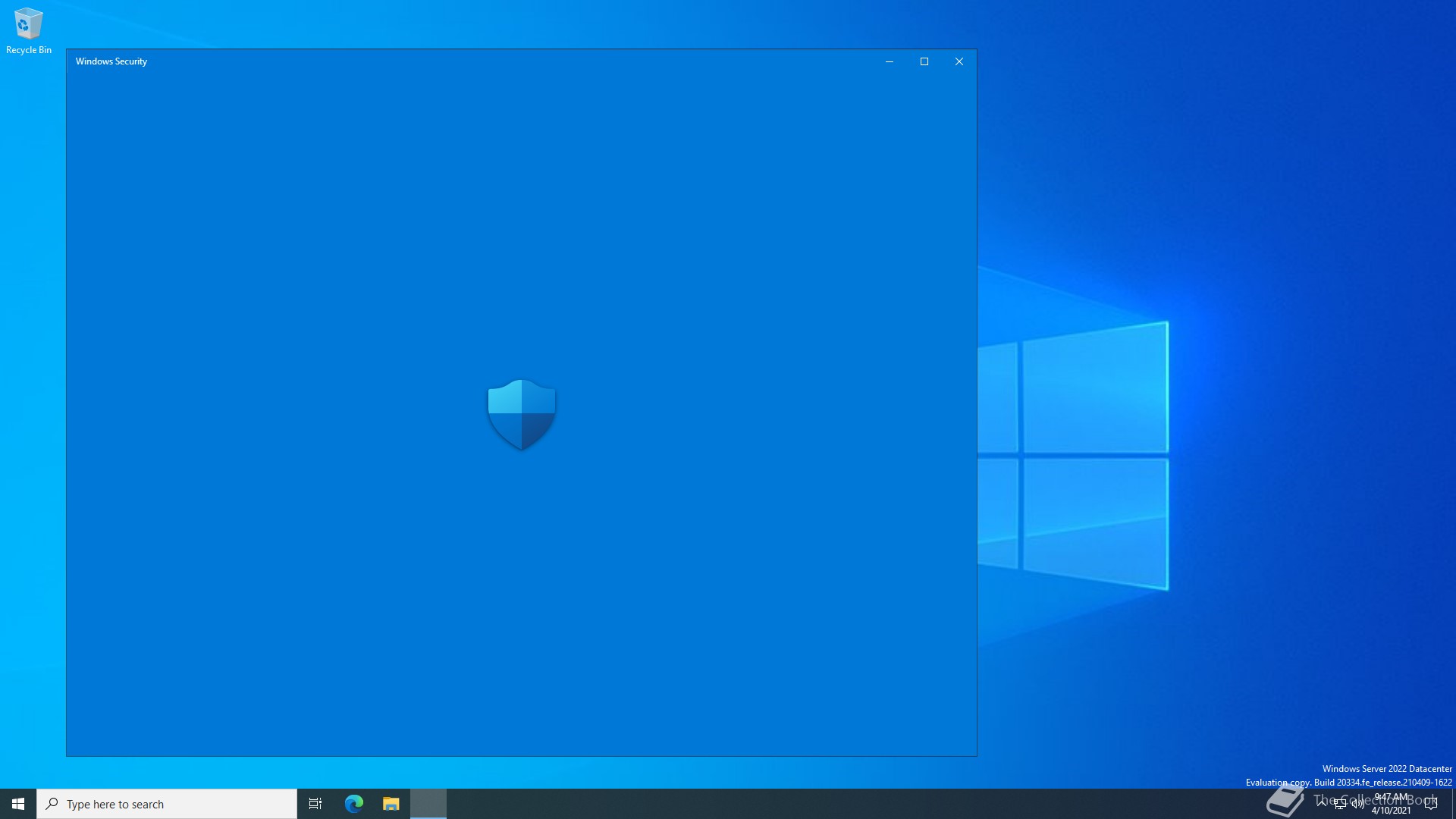Click the Show desktop sliver

(1453, 804)
